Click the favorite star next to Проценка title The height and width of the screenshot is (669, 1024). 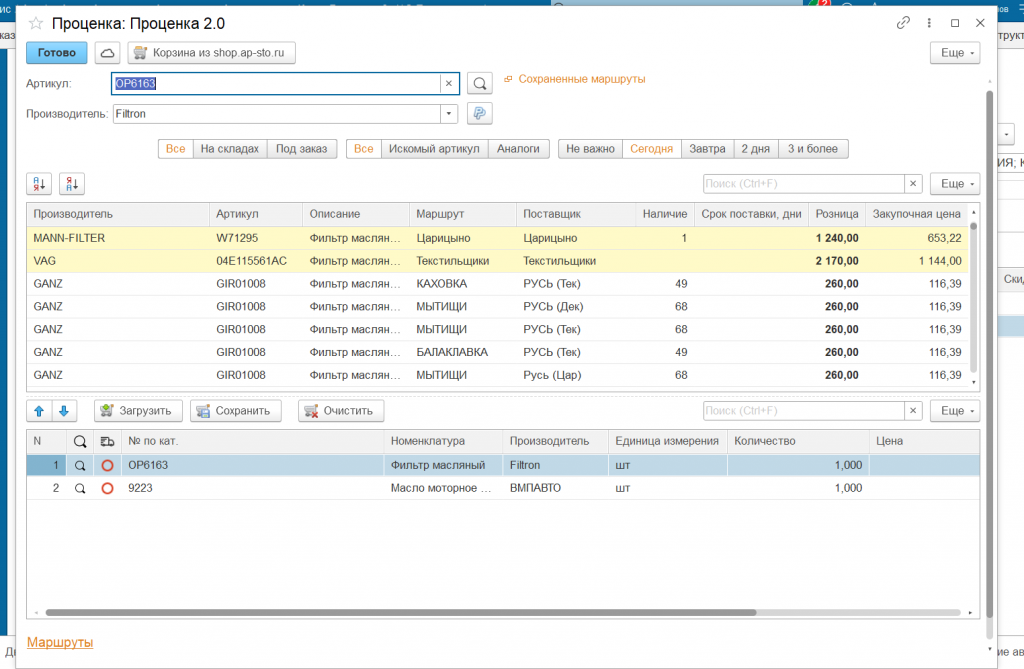tap(36, 22)
